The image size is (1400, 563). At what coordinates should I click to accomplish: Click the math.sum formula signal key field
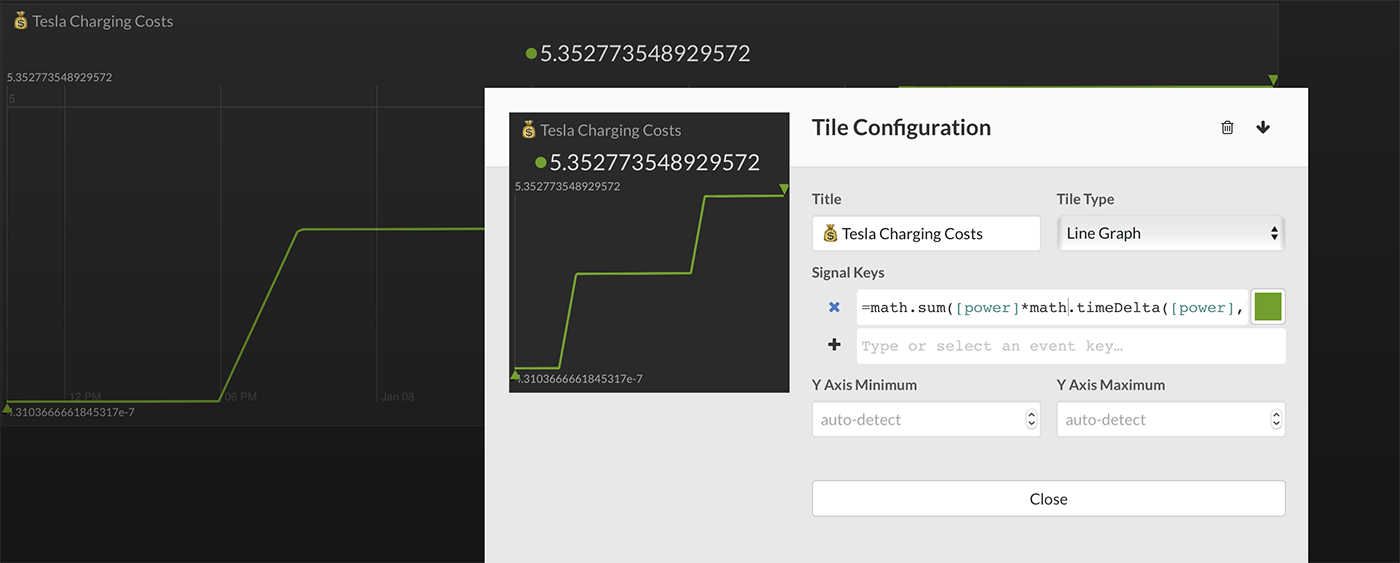[x=1050, y=308]
